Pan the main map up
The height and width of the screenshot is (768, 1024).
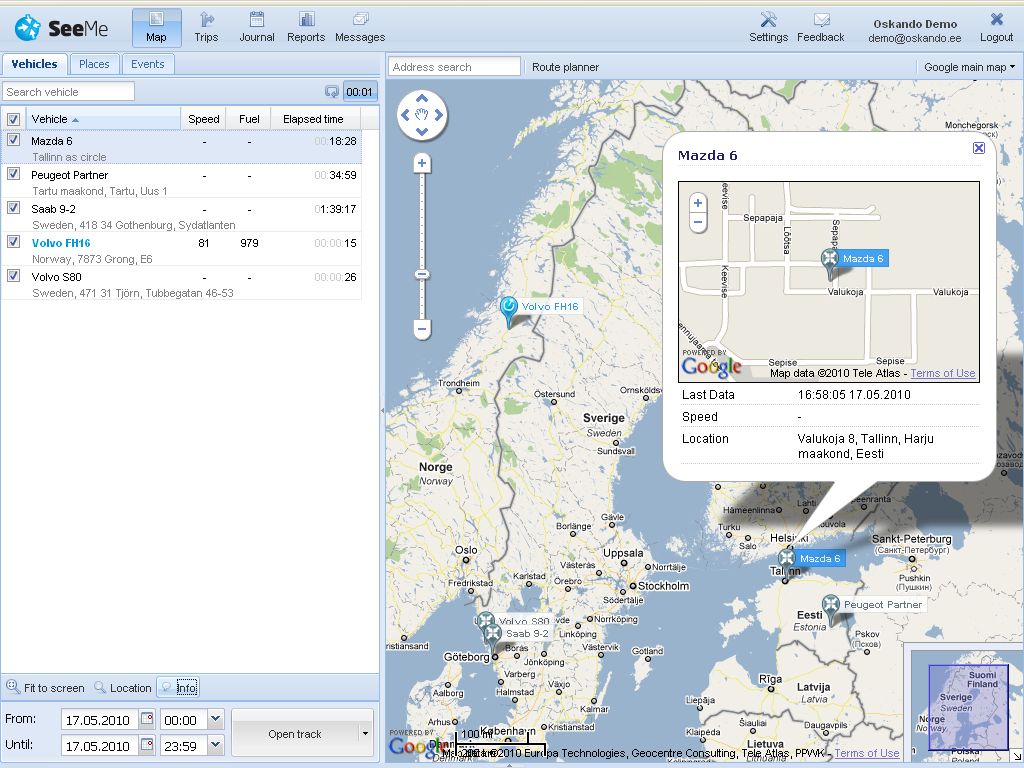click(x=422, y=98)
